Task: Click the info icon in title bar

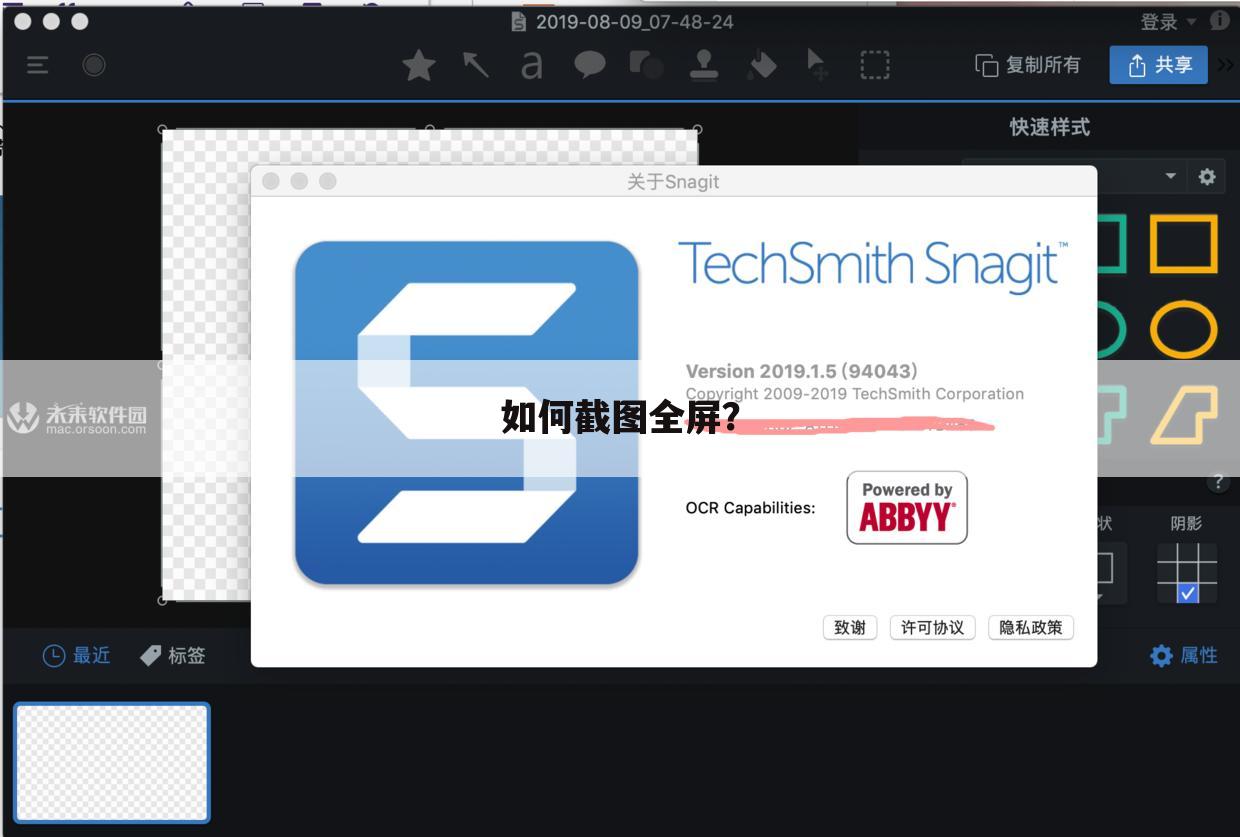Action: 1220,21
